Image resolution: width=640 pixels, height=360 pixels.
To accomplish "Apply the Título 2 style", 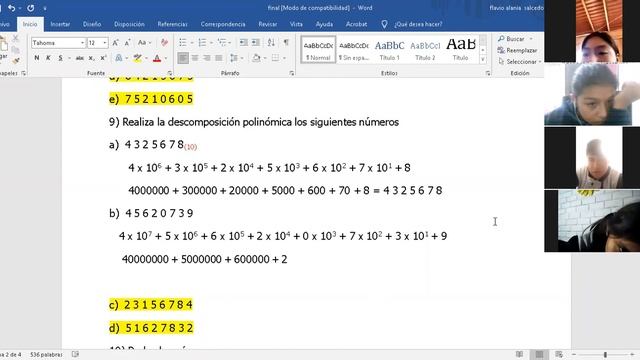I will click(x=425, y=50).
